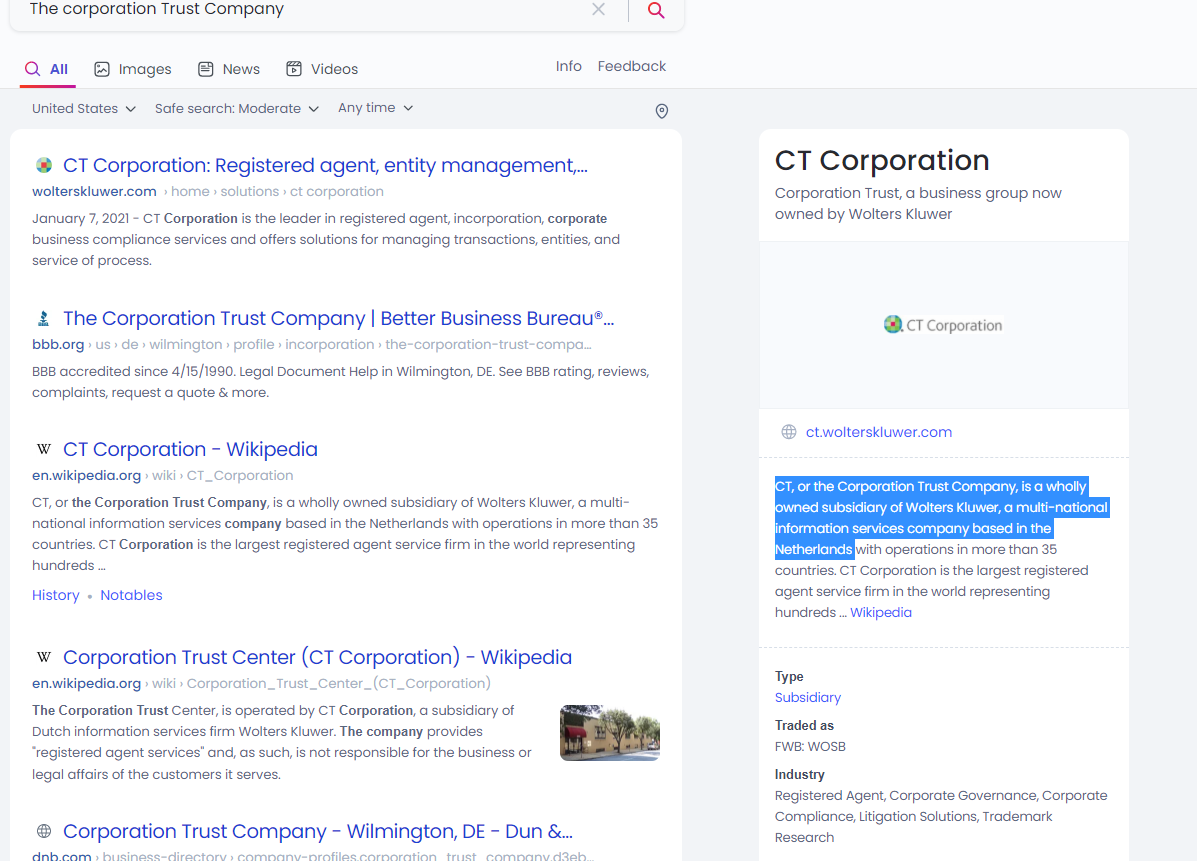
Task: Open the Subsidiary type link
Action: [808, 698]
